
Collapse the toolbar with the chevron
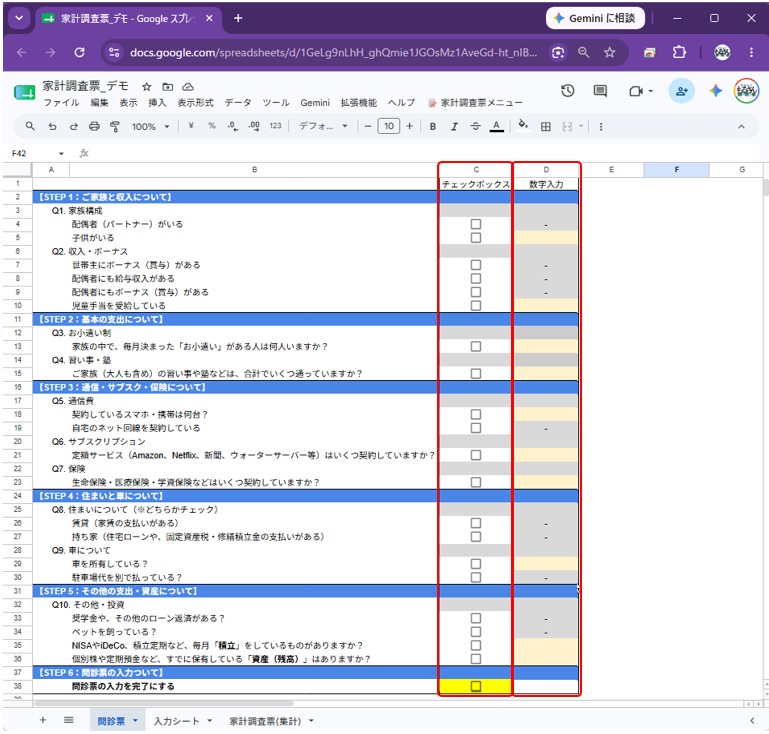coord(741,127)
